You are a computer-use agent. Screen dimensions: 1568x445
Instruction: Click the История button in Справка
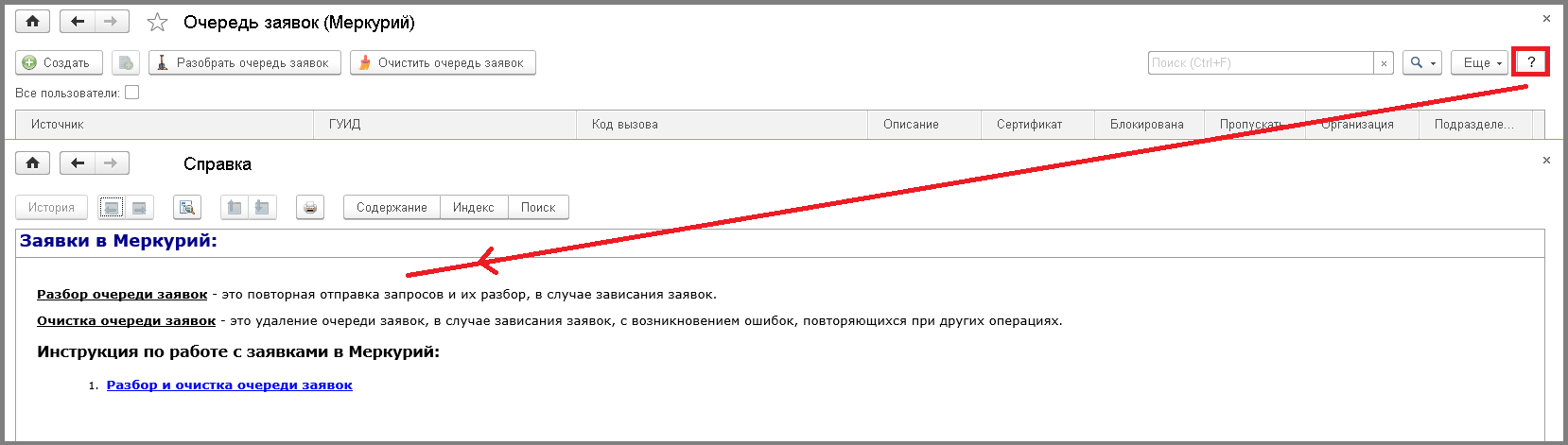51,207
